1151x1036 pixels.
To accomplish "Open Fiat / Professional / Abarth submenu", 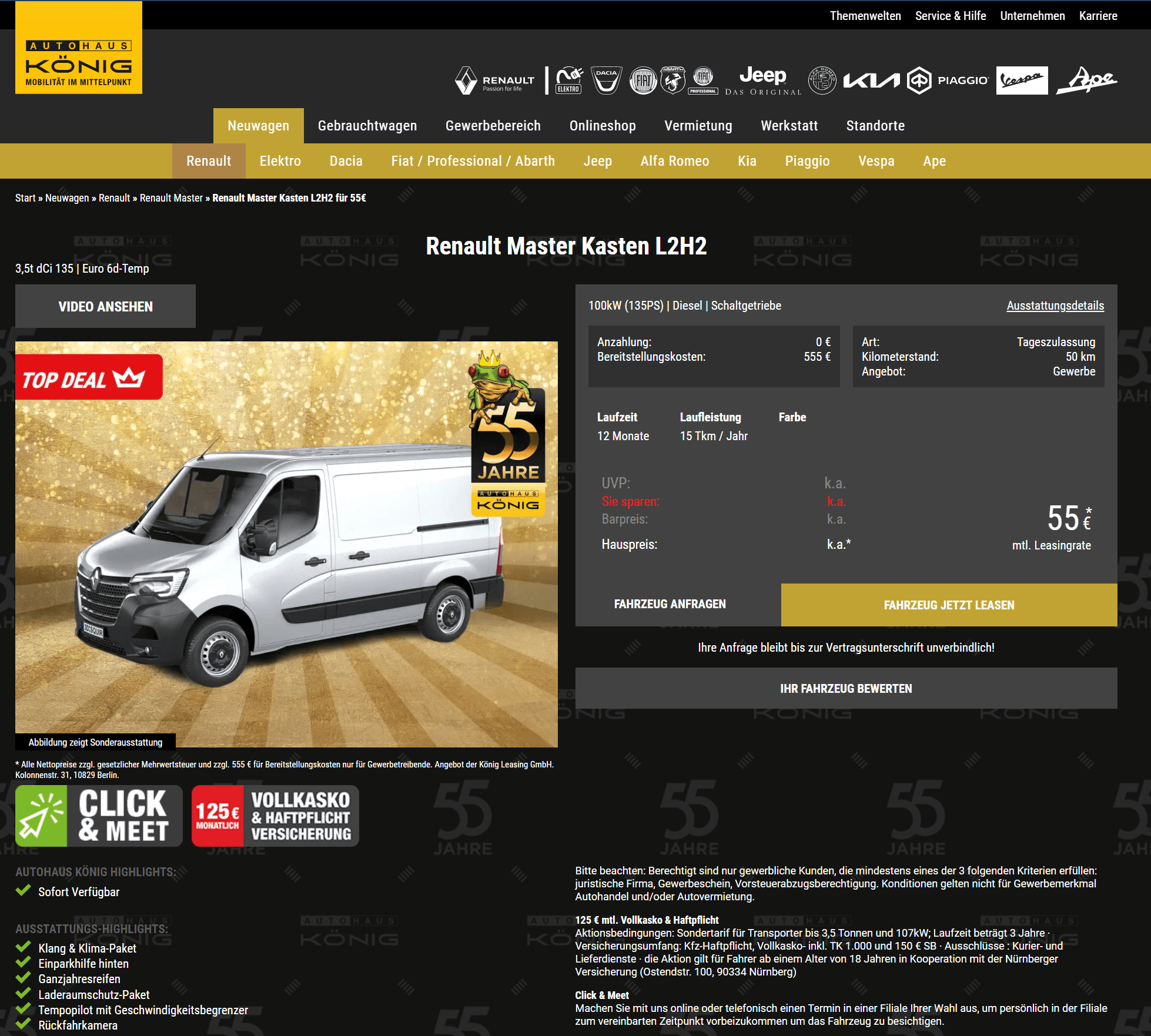I will (x=473, y=161).
